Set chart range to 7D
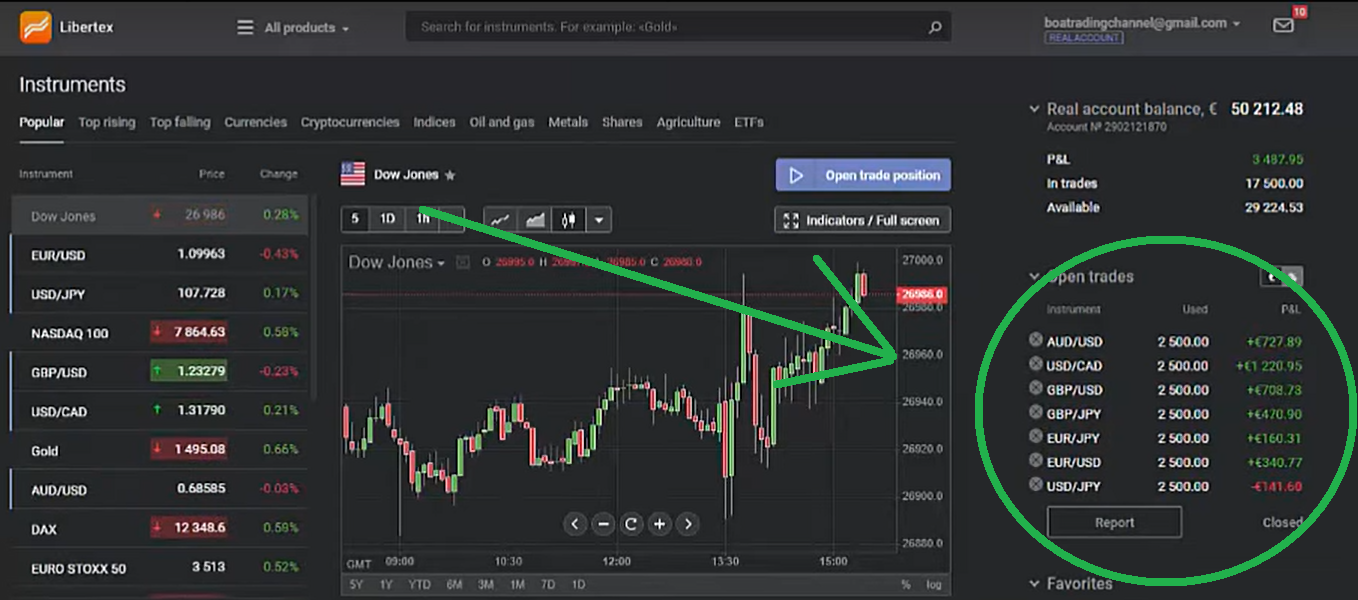The width and height of the screenshot is (1358, 600). coord(548,584)
